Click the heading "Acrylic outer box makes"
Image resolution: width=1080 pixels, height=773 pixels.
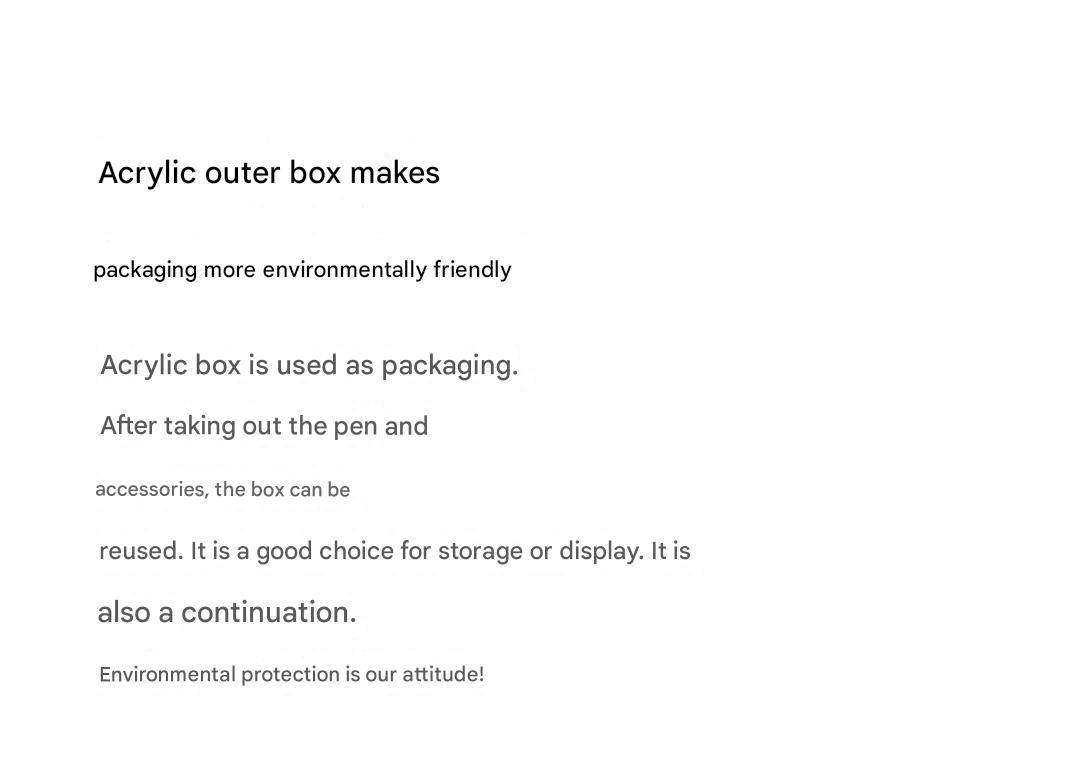click(x=269, y=173)
